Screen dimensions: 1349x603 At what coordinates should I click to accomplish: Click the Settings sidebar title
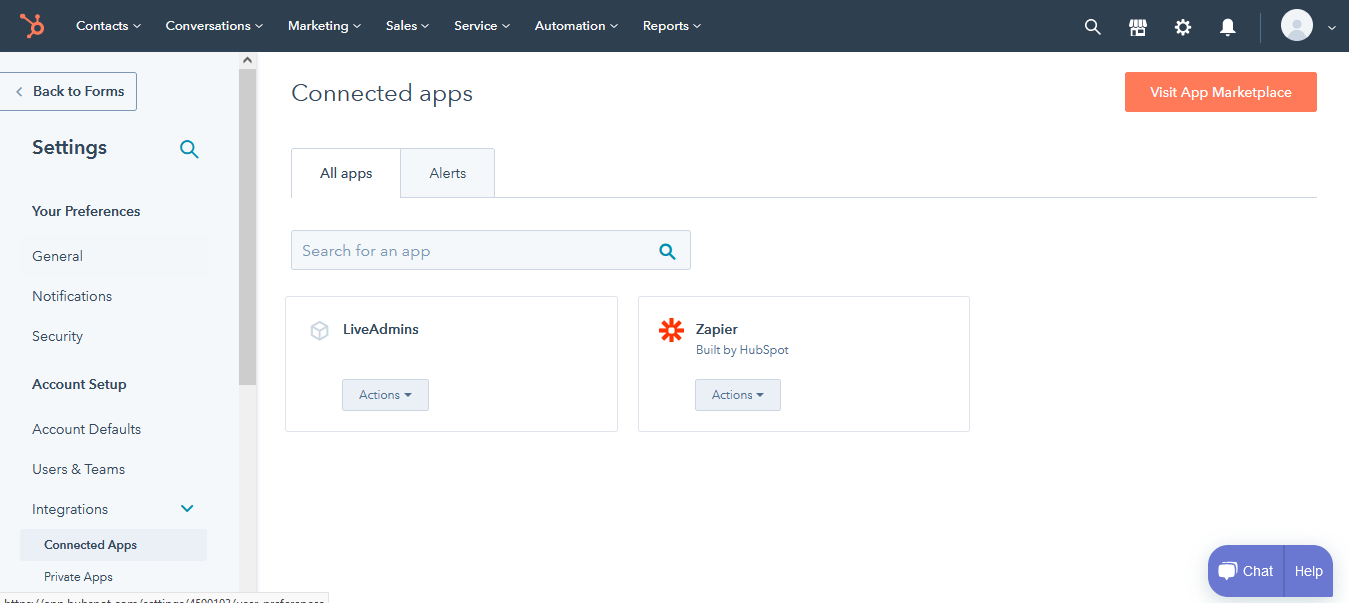coord(69,147)
